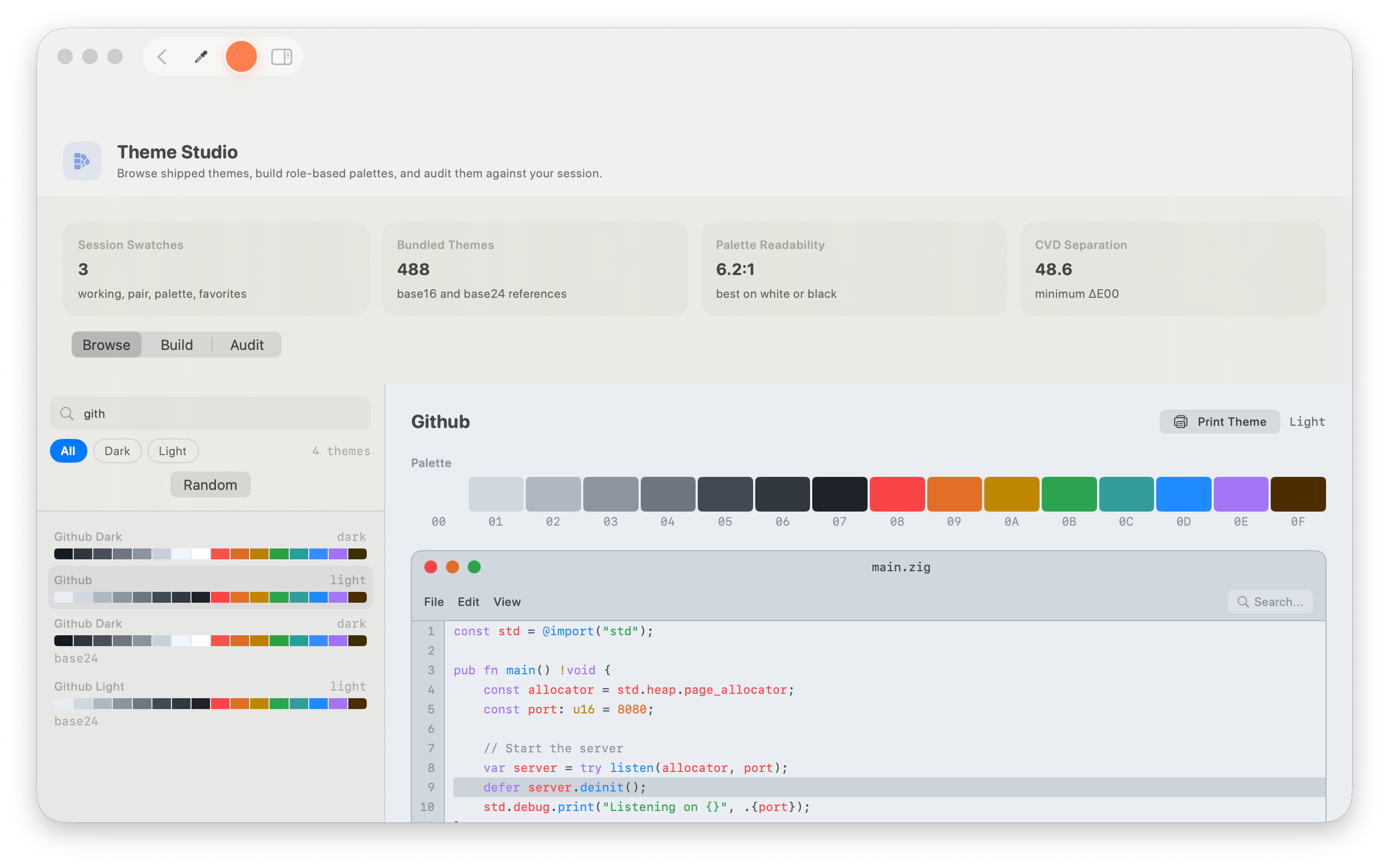The height and width of the screenshot is (868, 1389).
Task: Click the red dot in main.zig preview
Action: 430,567
